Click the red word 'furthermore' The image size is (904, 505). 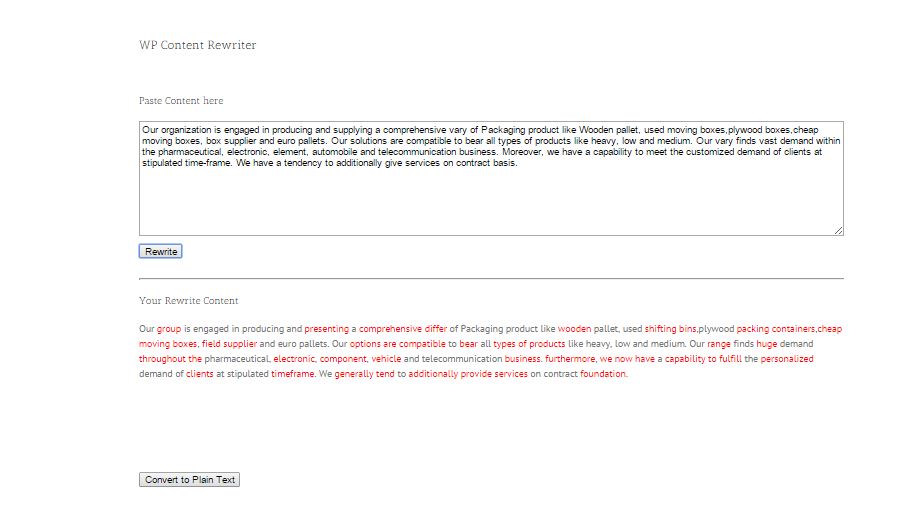570,359
